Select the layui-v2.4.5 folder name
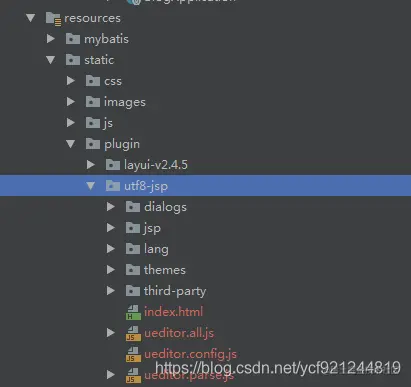This screenshot has width=411, height=387. (x=156, y=165)
